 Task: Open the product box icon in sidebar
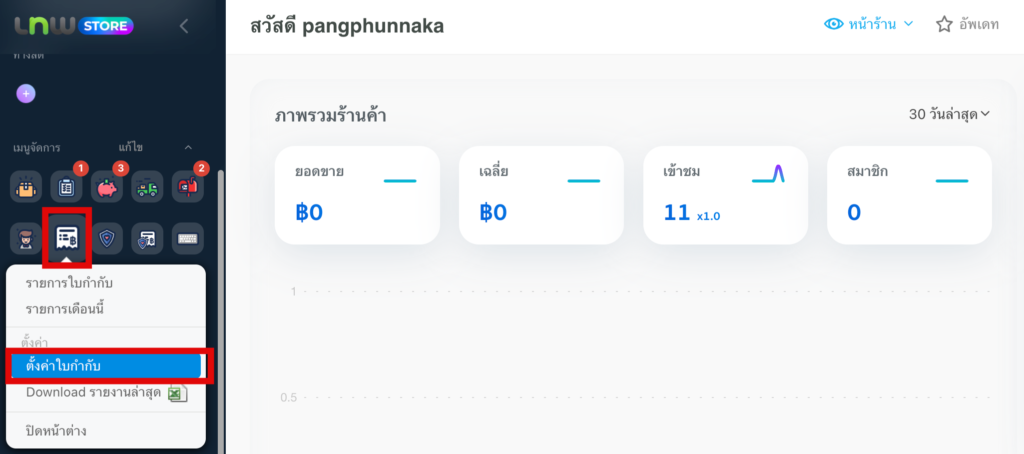tap(26, 186)
